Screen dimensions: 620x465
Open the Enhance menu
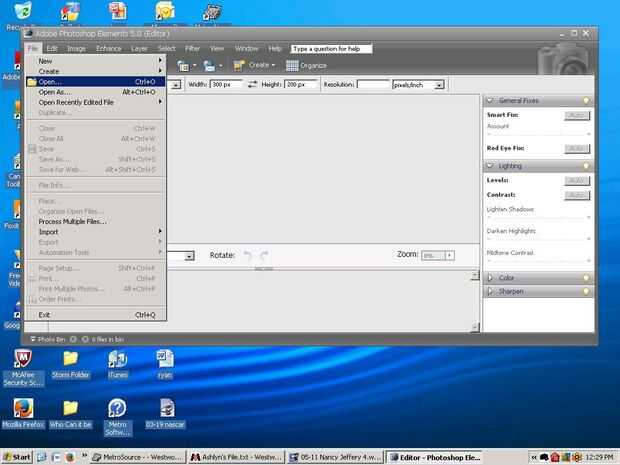point(109,49)
